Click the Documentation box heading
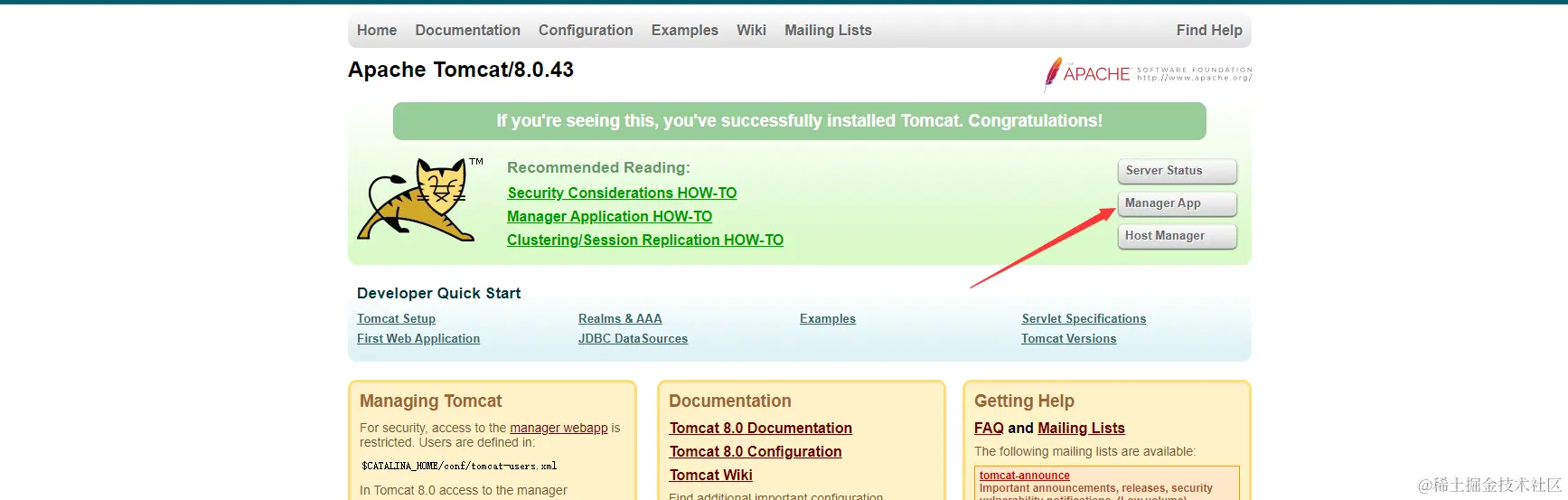This screenshot has height=500, width=1568. pos(729,401)
